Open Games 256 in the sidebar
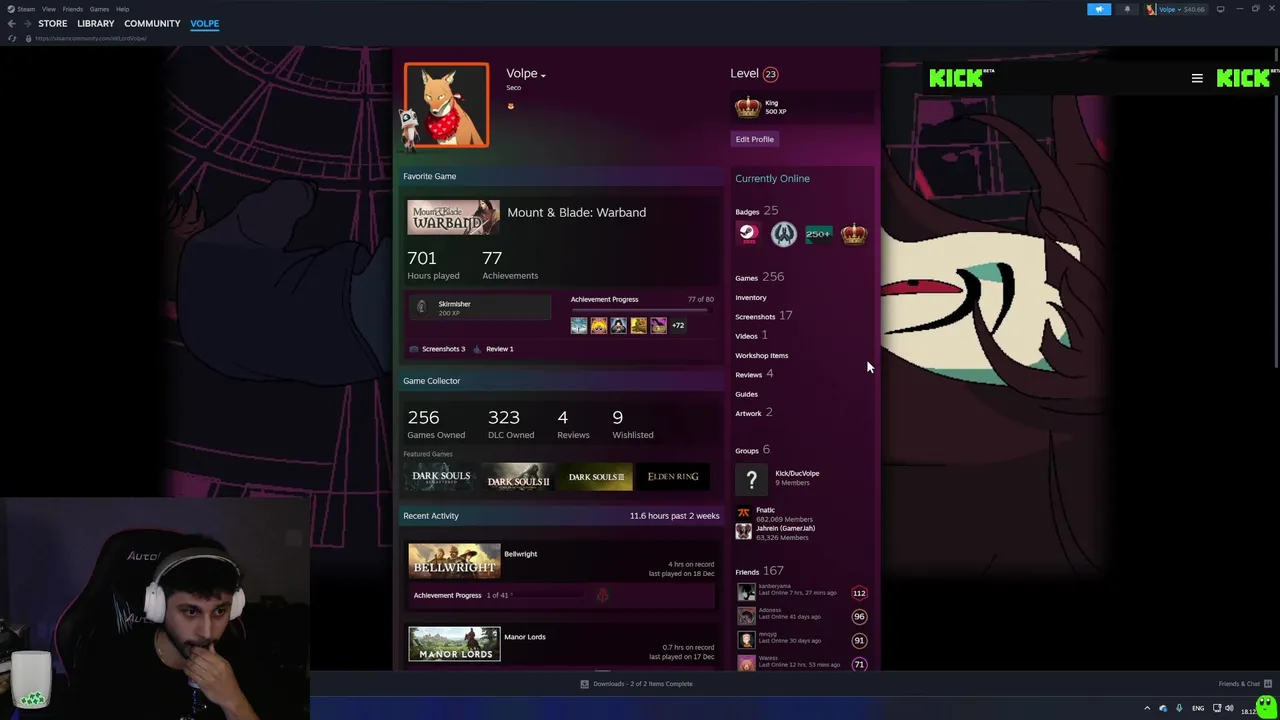 [x=760, y=277]
